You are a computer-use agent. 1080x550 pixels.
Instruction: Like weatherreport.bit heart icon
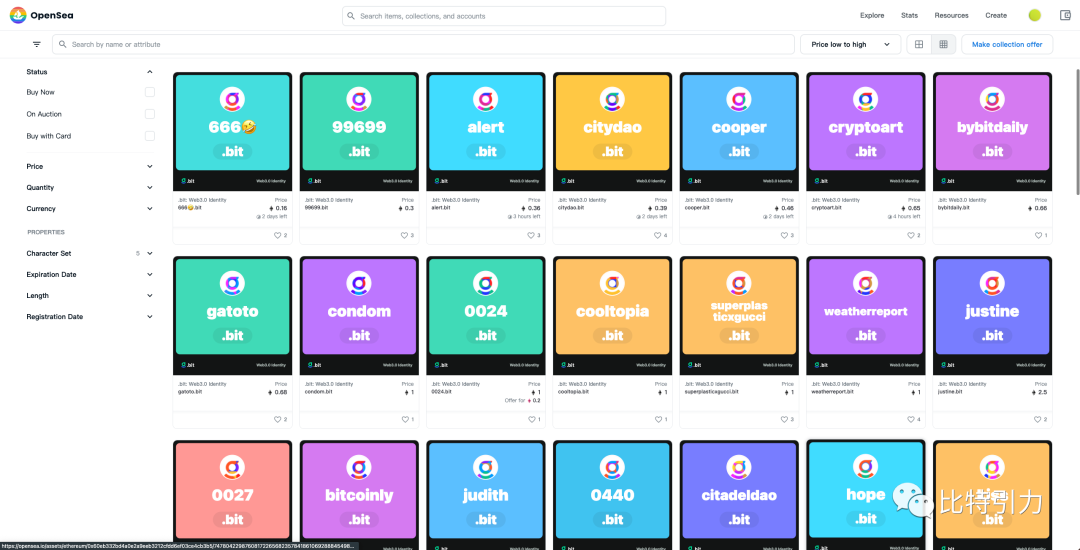[x=911, y=419]
